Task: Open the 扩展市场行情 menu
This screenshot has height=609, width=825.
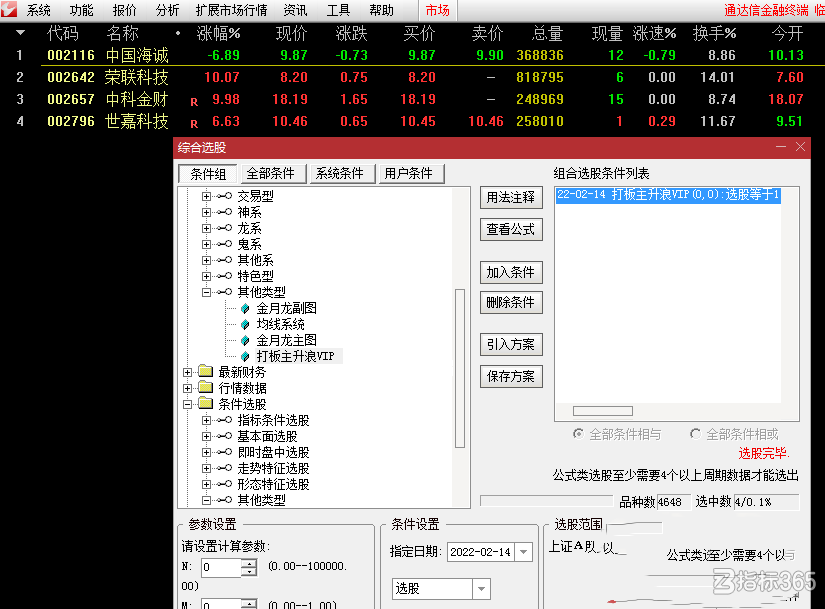Action: [x=232, y=10]
